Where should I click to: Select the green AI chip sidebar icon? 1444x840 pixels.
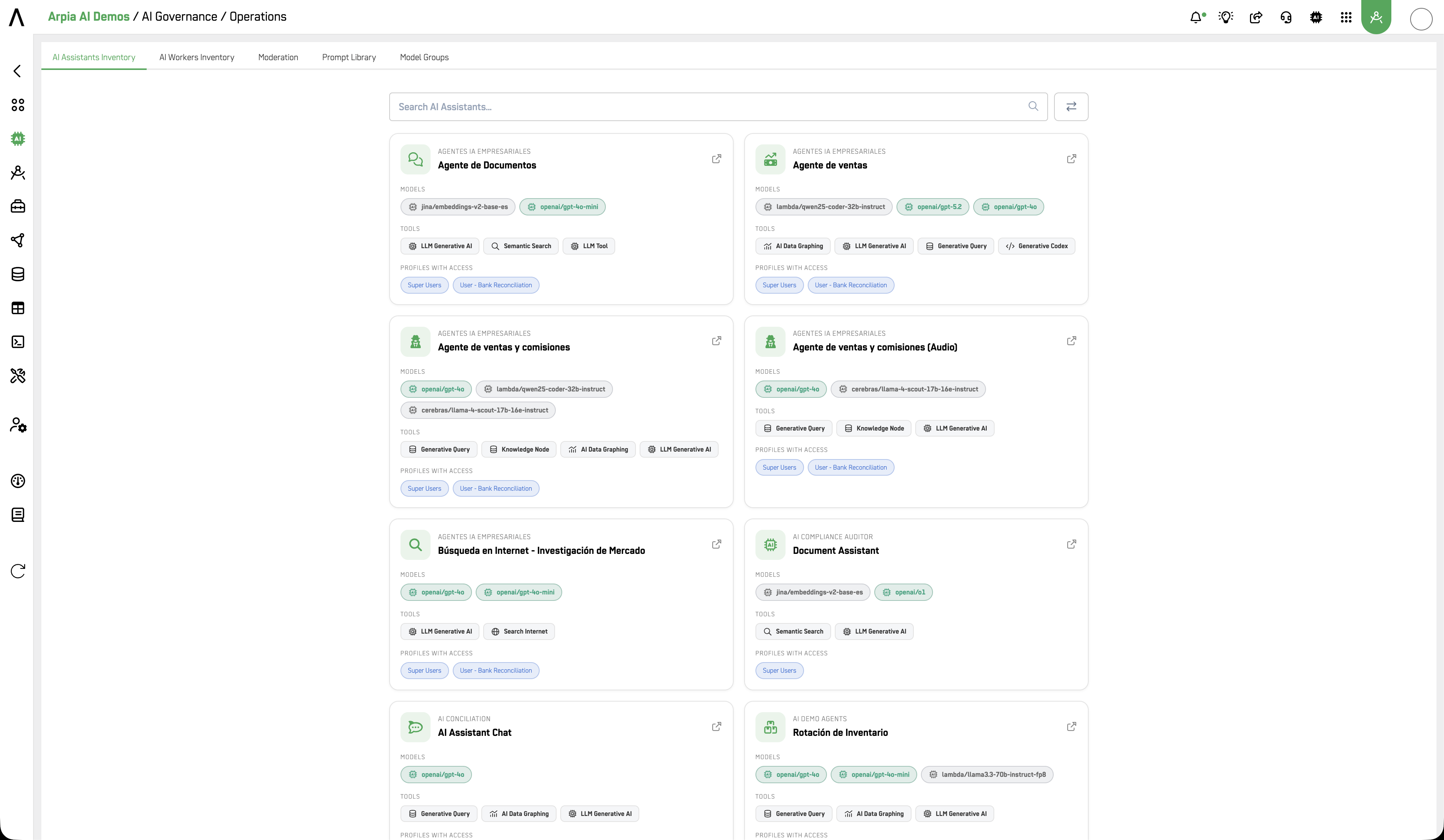tap(18, 139)
